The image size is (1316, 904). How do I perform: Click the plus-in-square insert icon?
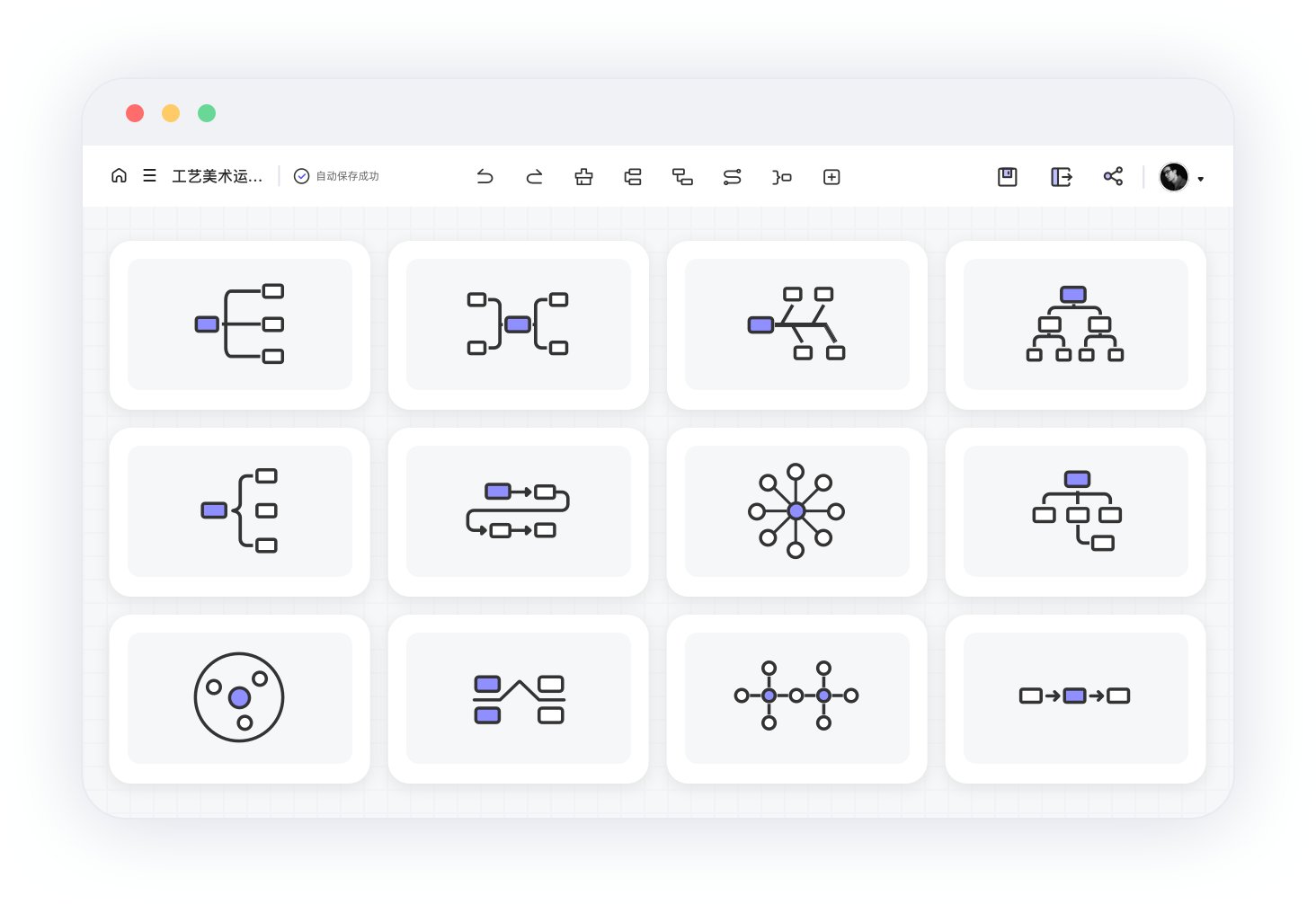pos(831,177)
